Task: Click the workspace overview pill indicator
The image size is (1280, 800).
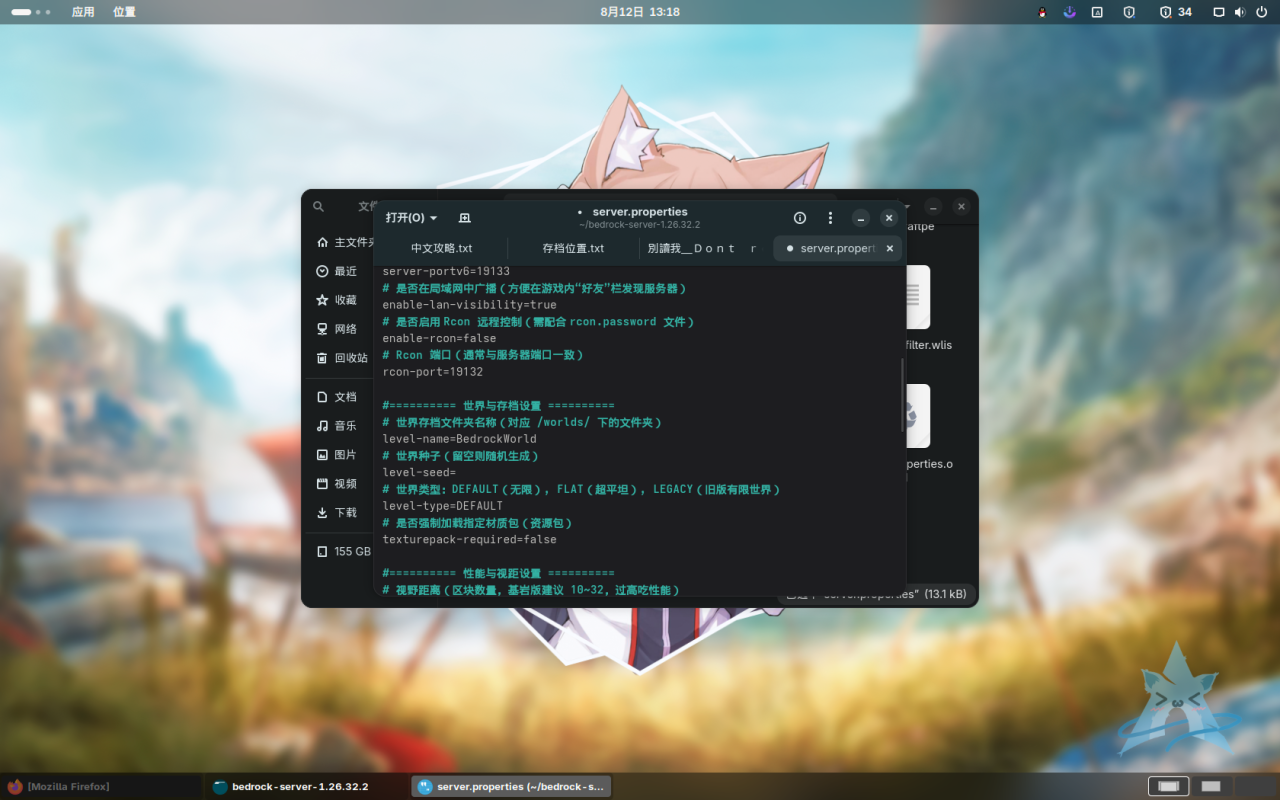Action: (31, 12)
